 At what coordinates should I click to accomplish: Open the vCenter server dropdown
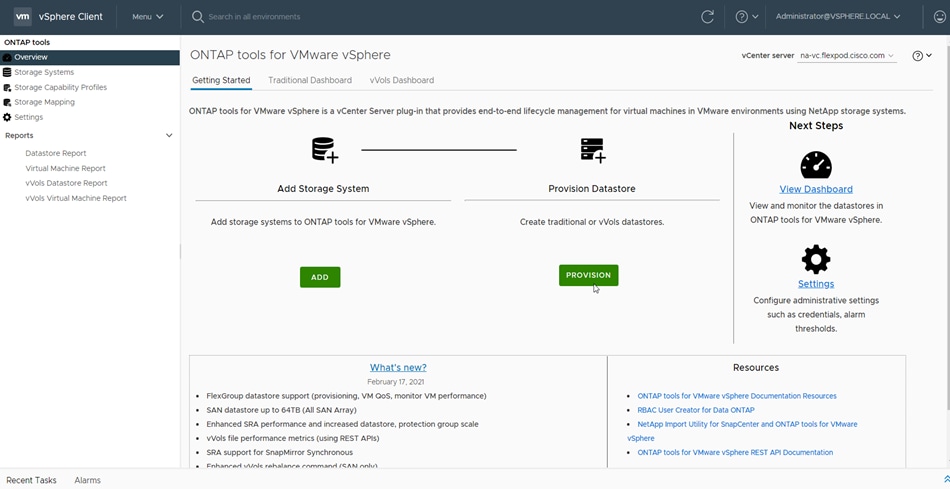coord(847,56)
